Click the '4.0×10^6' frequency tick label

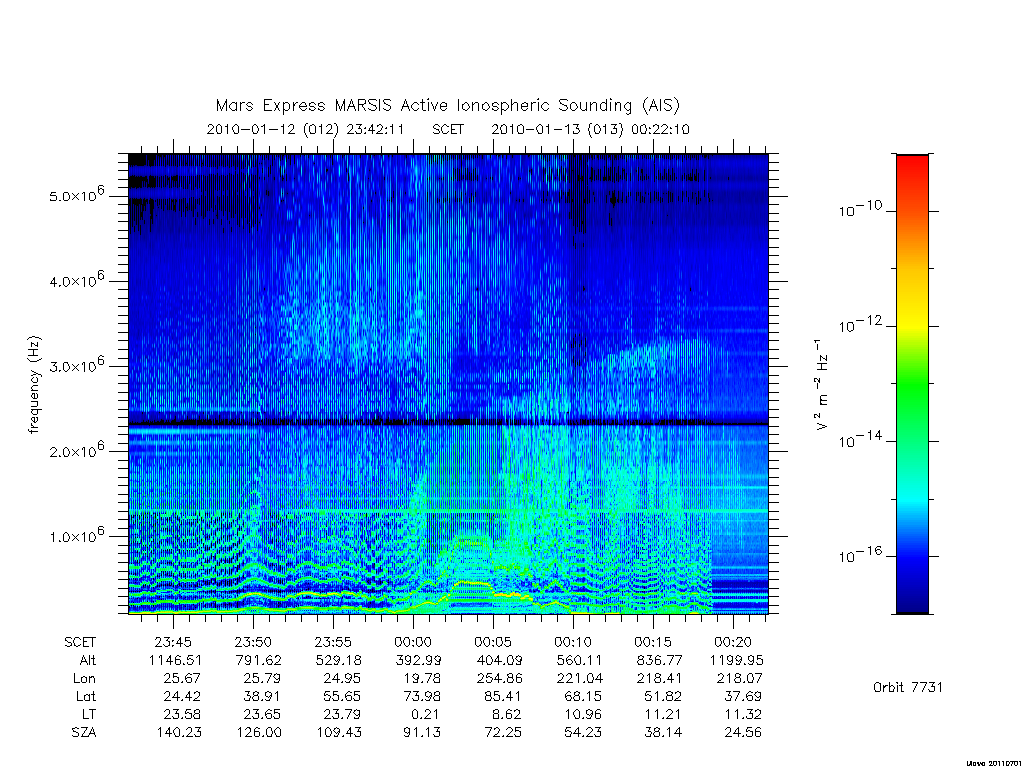click(x=76, y=280)
